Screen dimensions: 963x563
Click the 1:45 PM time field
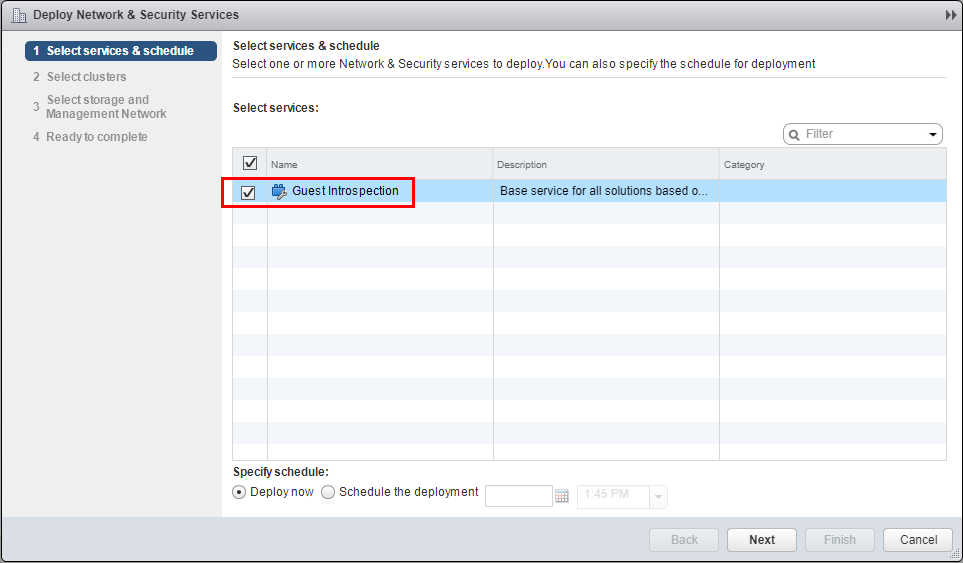(613, 496)
